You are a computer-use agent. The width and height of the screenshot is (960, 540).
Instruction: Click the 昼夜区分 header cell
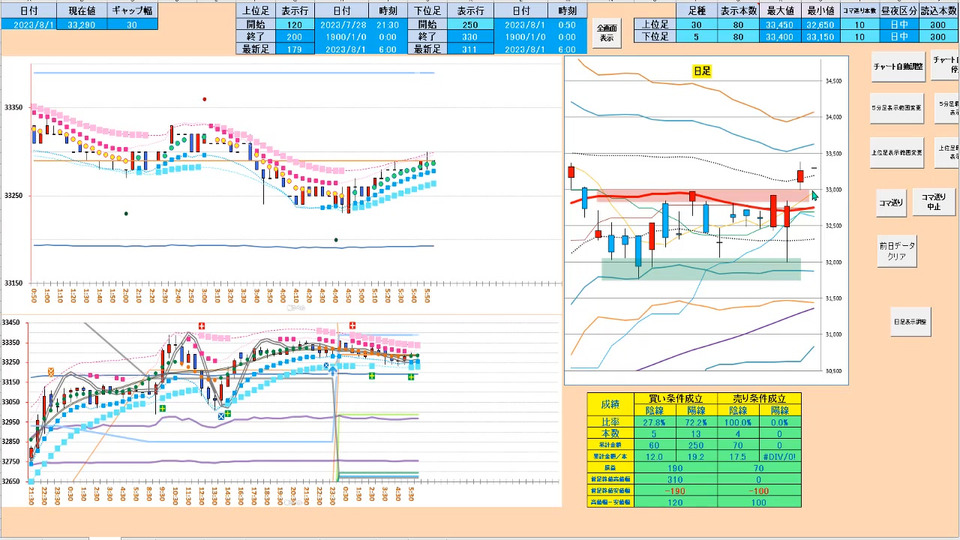pos(899,11)
